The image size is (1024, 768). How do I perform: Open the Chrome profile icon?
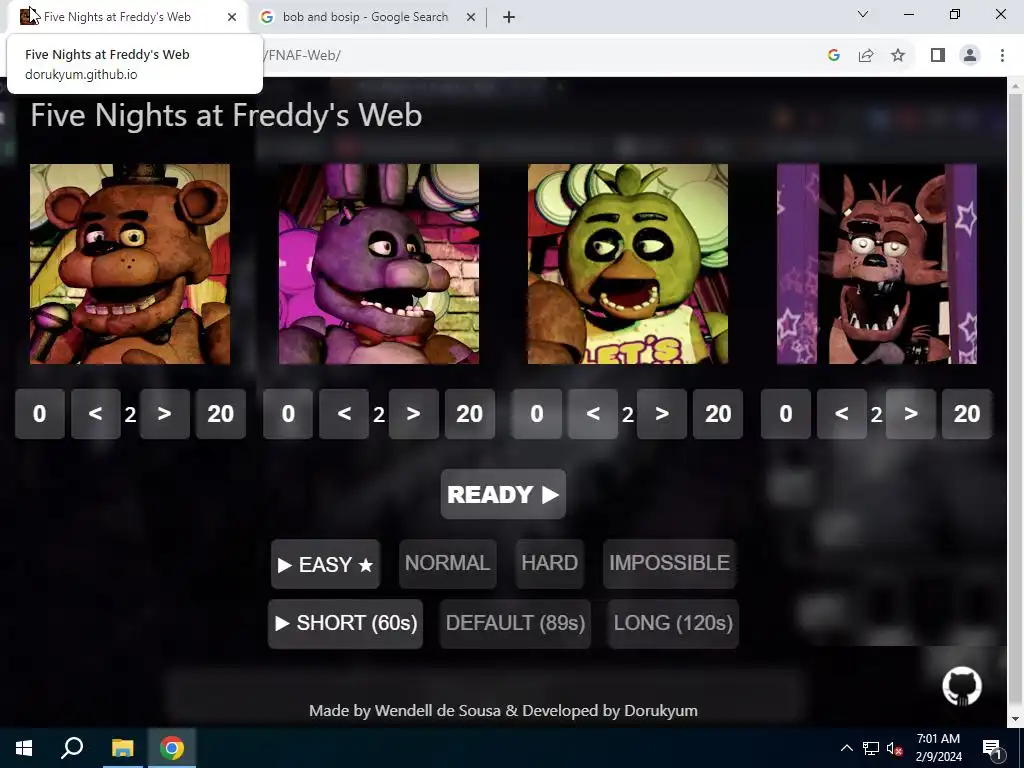click(970, 56)
